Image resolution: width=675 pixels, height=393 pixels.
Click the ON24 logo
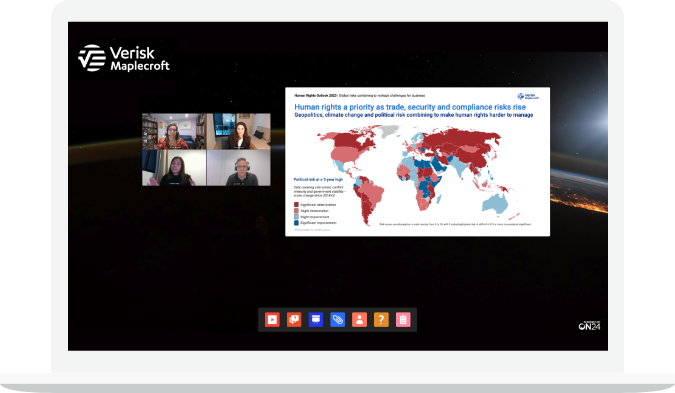tap(589, 326)
